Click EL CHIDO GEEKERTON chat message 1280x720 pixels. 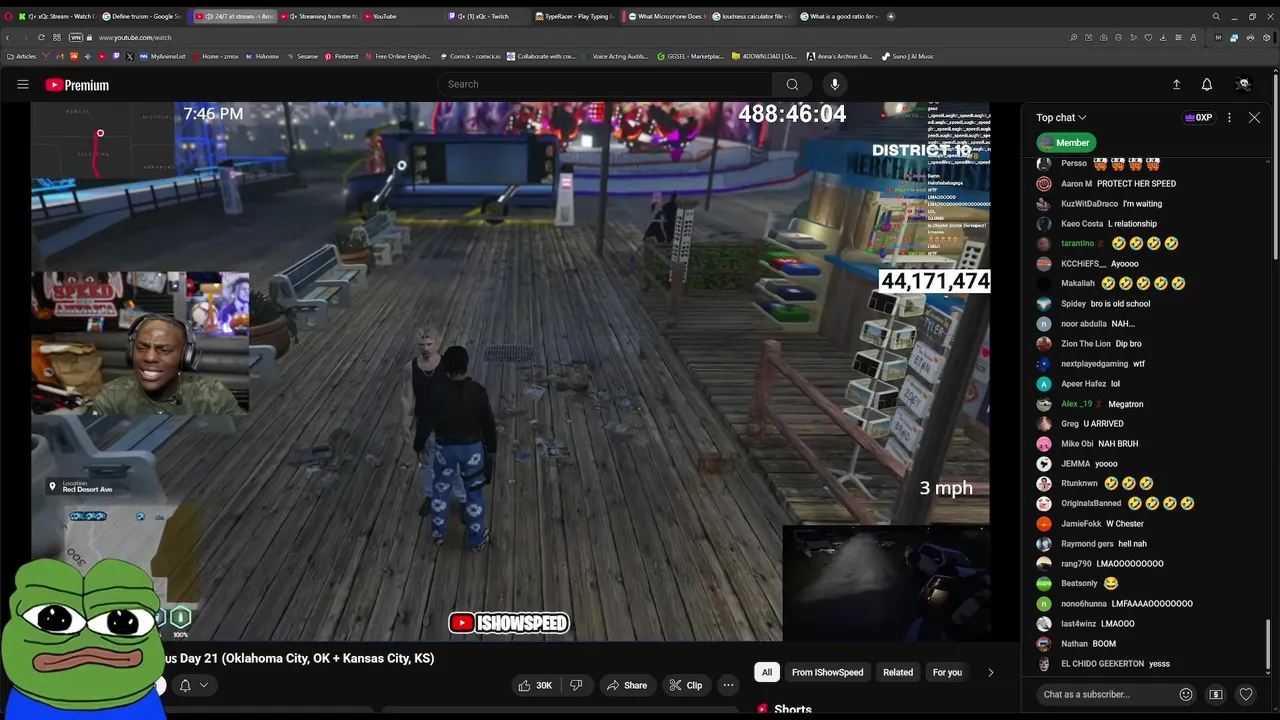click(1103, 664)
